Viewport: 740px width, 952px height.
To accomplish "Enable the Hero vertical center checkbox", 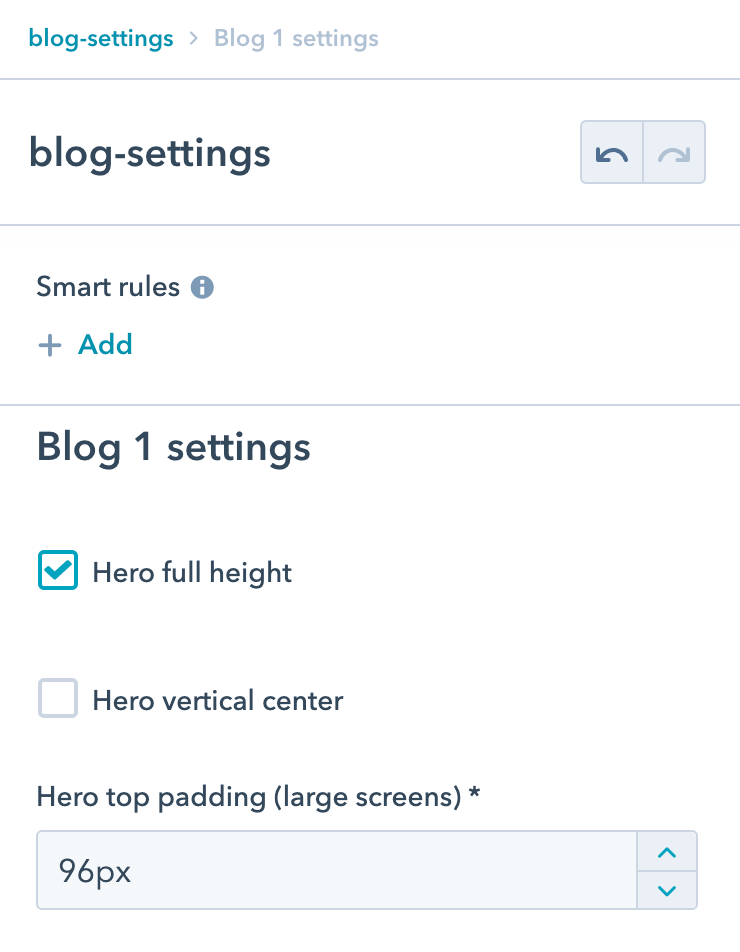I will [57, 699].
